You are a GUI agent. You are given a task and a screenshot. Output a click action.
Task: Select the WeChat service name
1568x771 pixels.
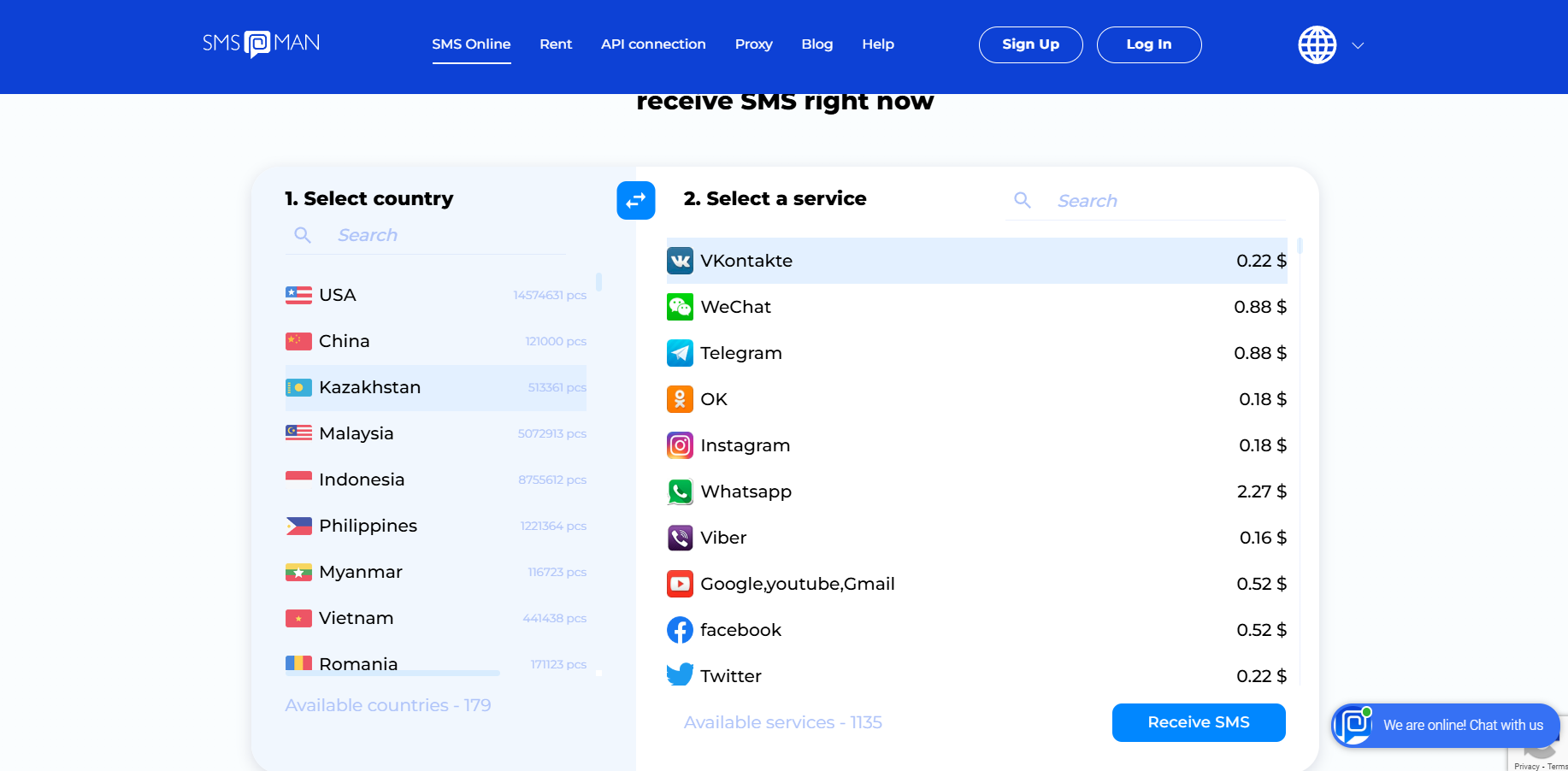pos(736,307)
